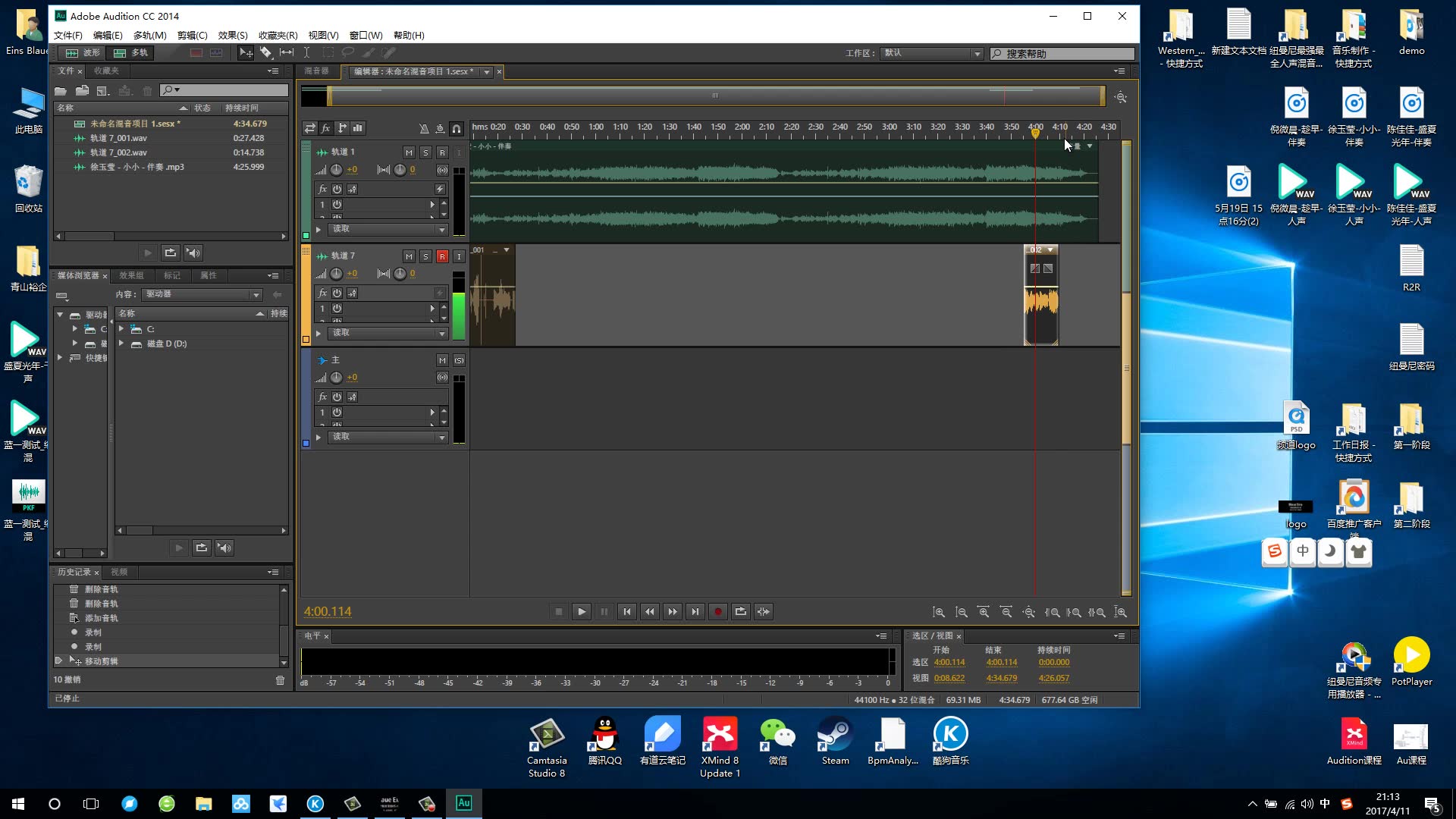Click the zoom out full icon

coord(1028,611)
